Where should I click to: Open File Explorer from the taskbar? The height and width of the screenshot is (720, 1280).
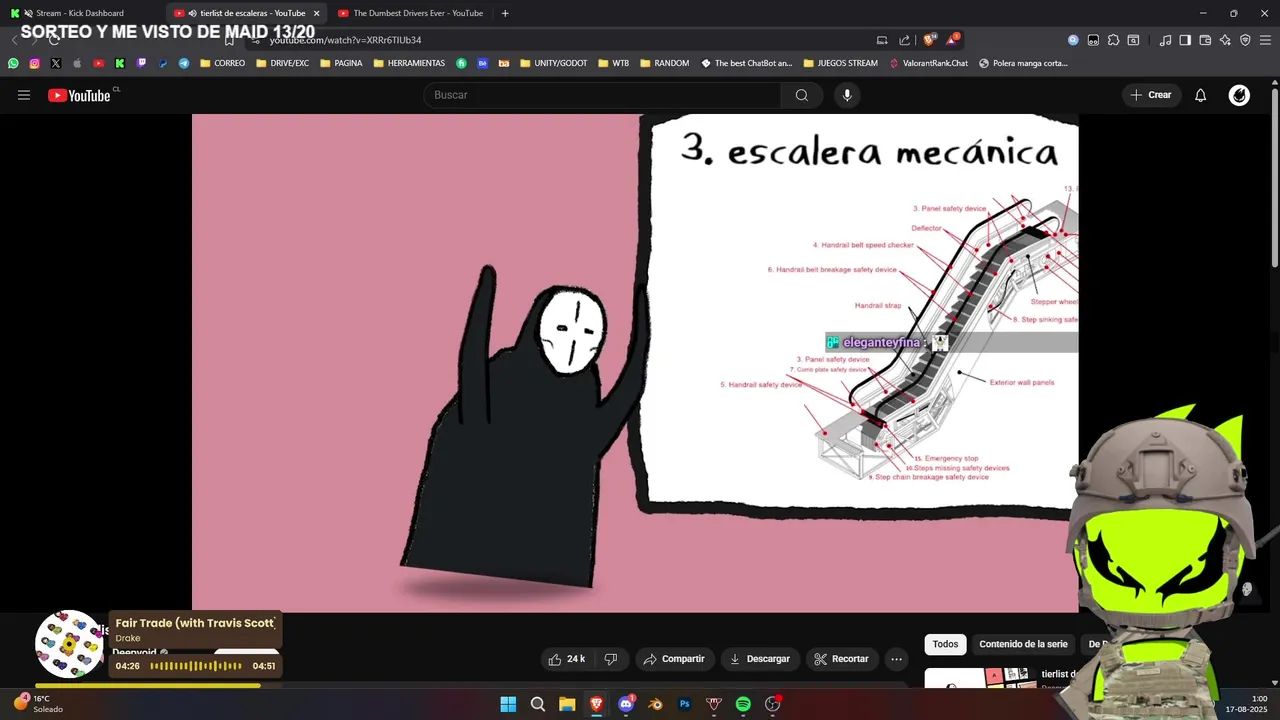pyautogui.click(x=567, y=704)
